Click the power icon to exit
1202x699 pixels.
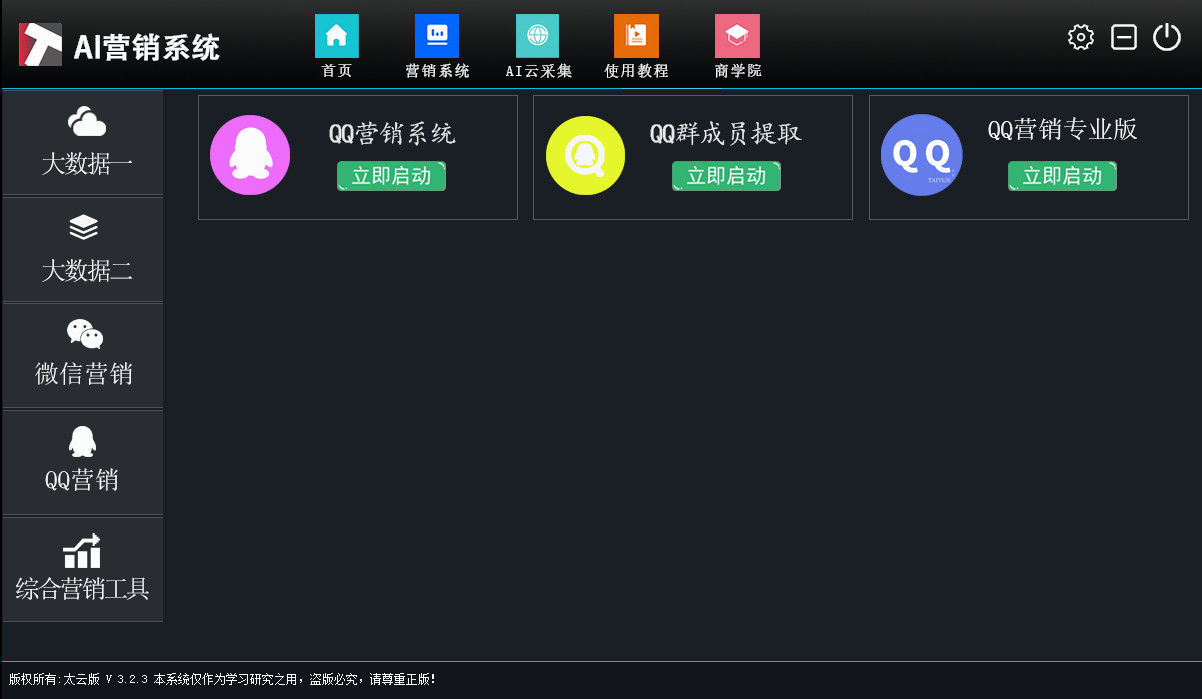[x=1167, y=37]
